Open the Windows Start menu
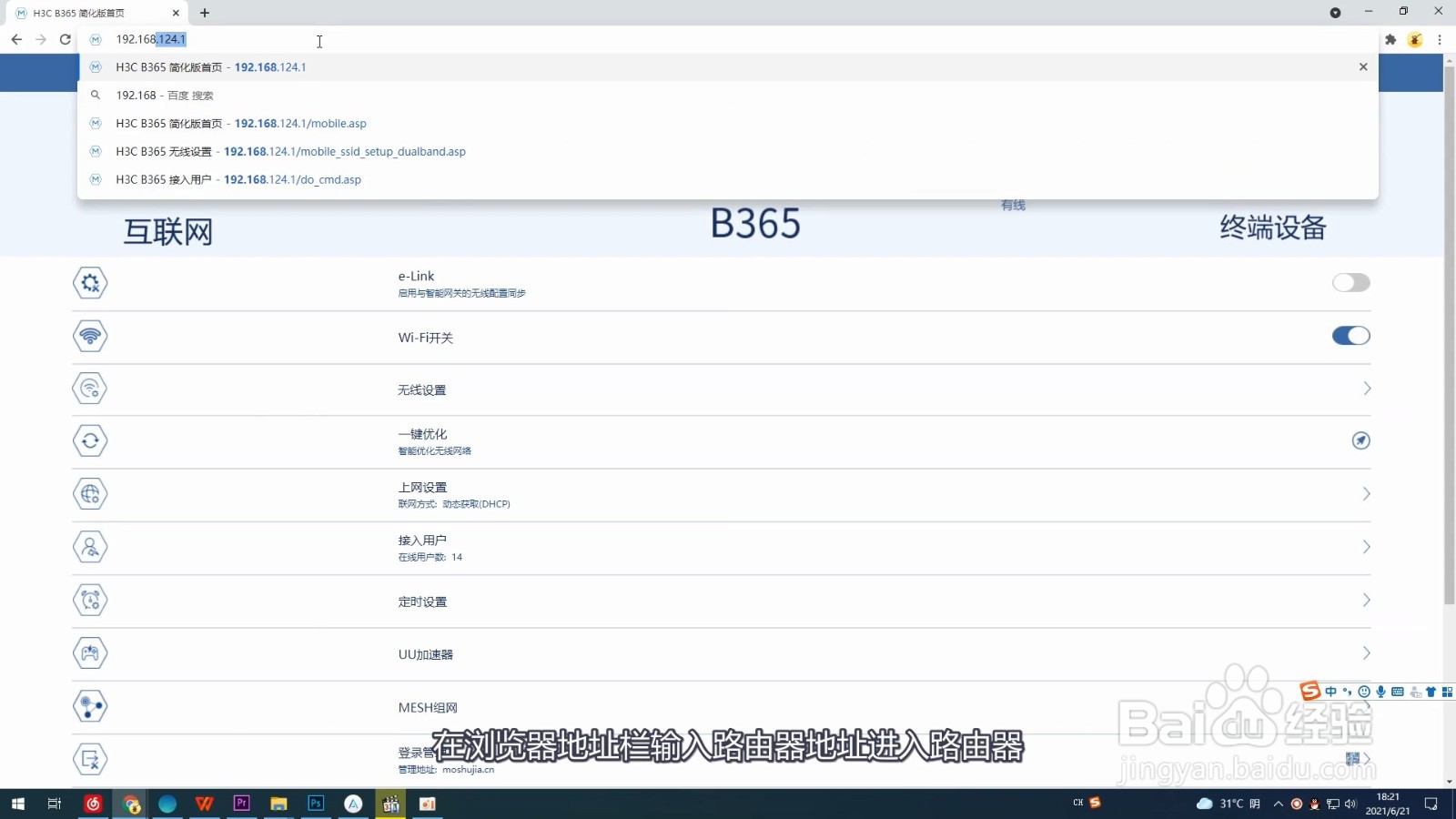Image resolution: width=1456 pixels, height=819 pixels. tap(17, 804)
